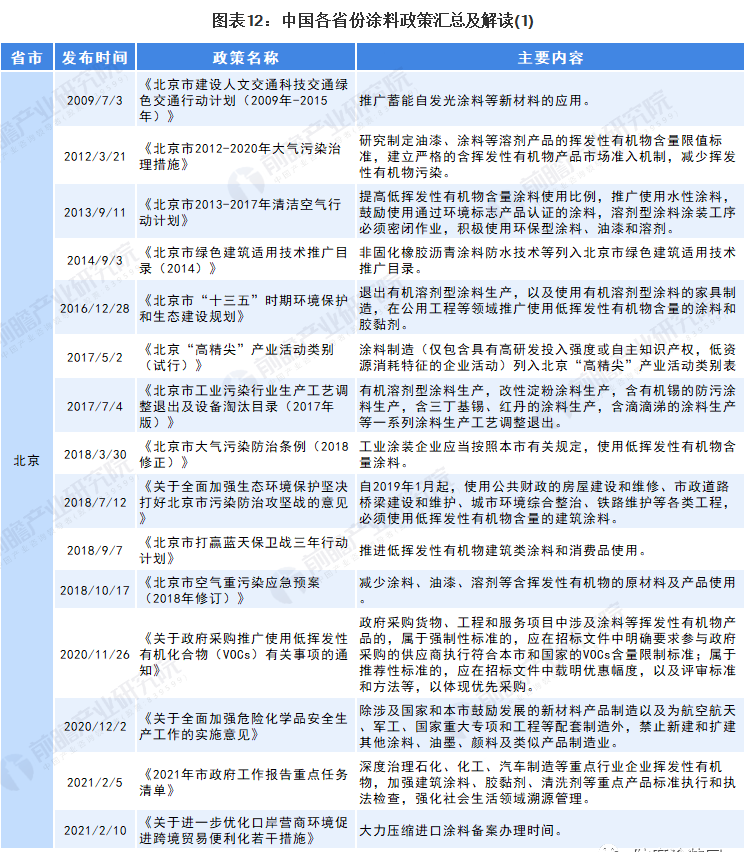Click the 2020/11/26 date cell

[x=95, y=654]
